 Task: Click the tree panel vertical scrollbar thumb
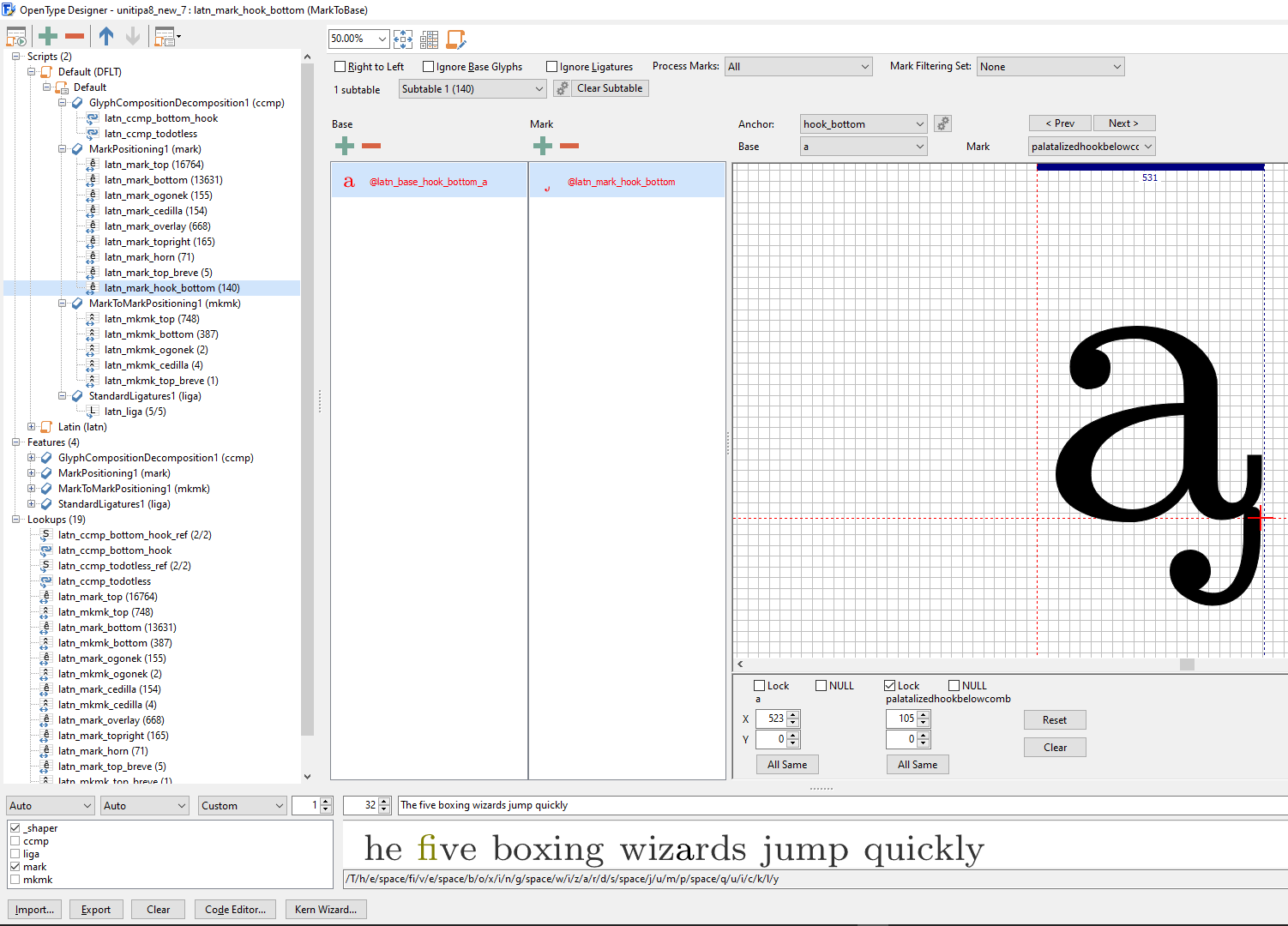point(308,399)
